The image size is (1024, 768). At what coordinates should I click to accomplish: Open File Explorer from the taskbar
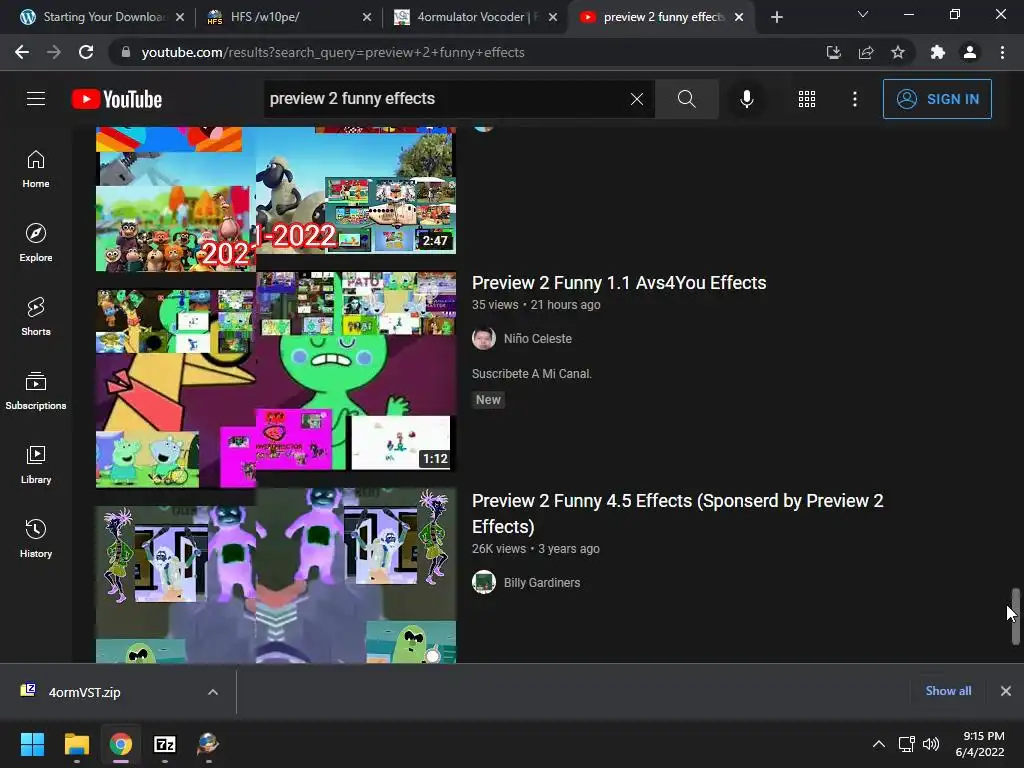(x=76, y=744)
